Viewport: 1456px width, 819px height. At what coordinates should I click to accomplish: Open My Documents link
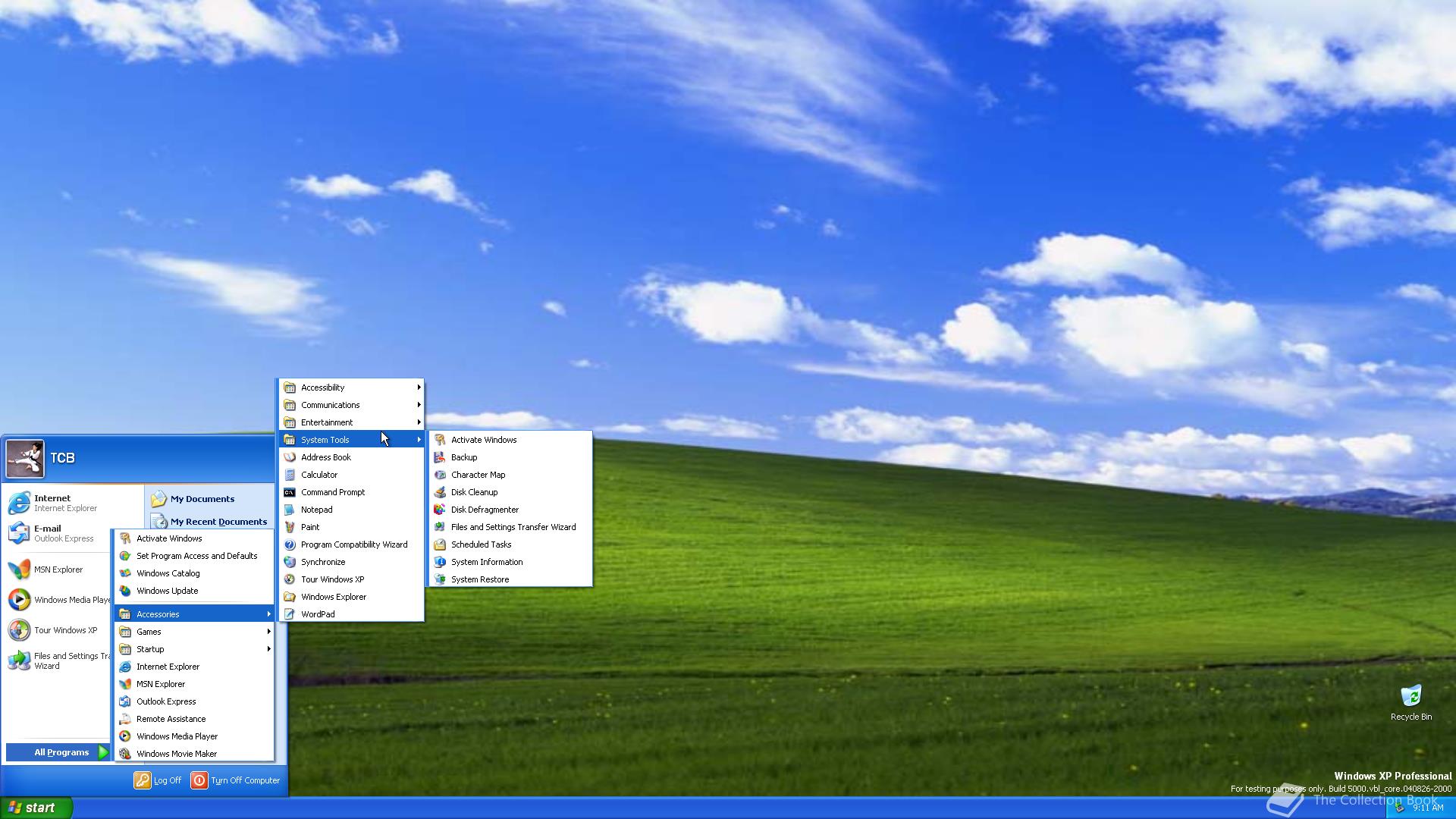(202, 499)
